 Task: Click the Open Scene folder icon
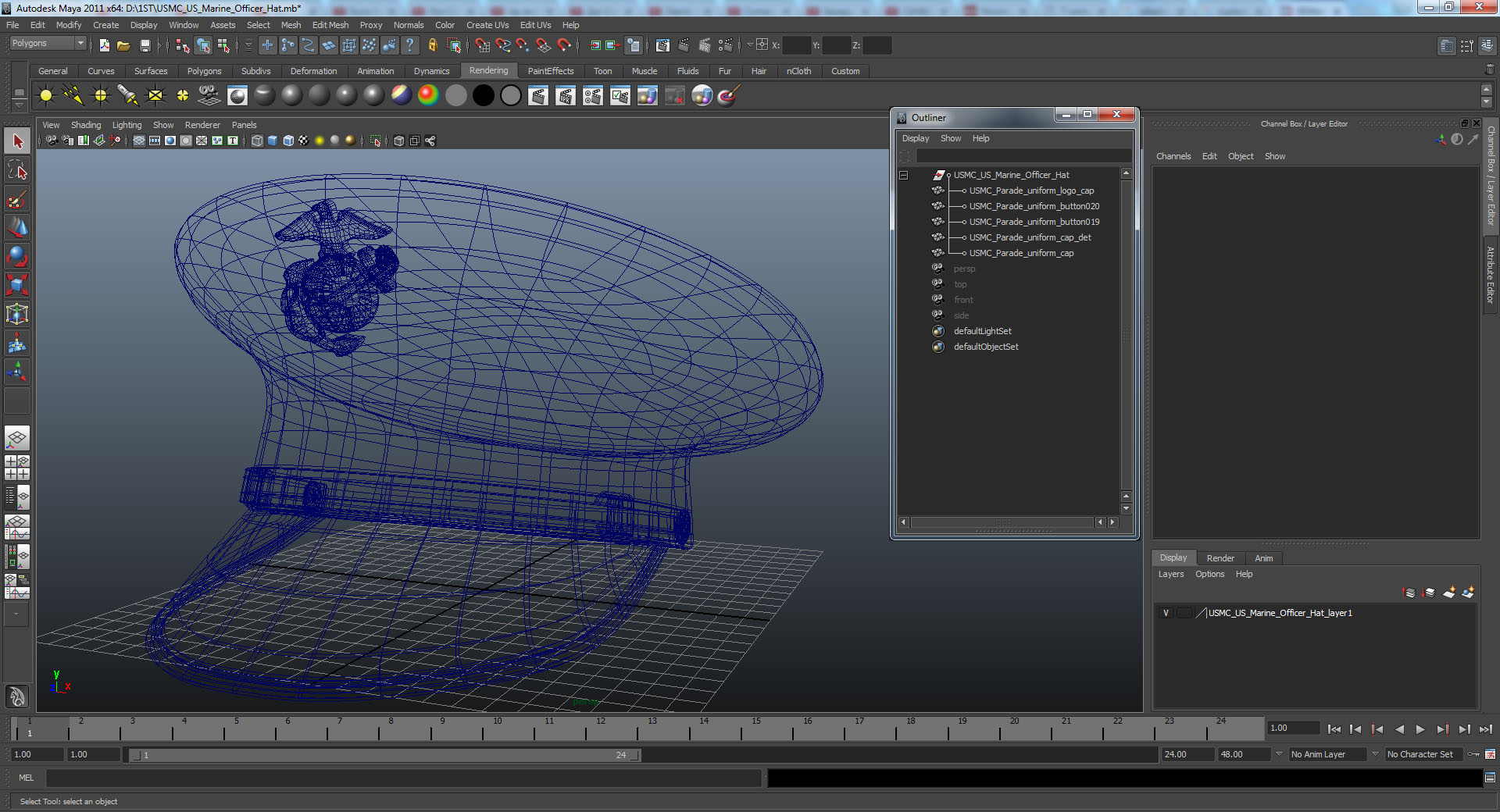click(x=123, y=46)
